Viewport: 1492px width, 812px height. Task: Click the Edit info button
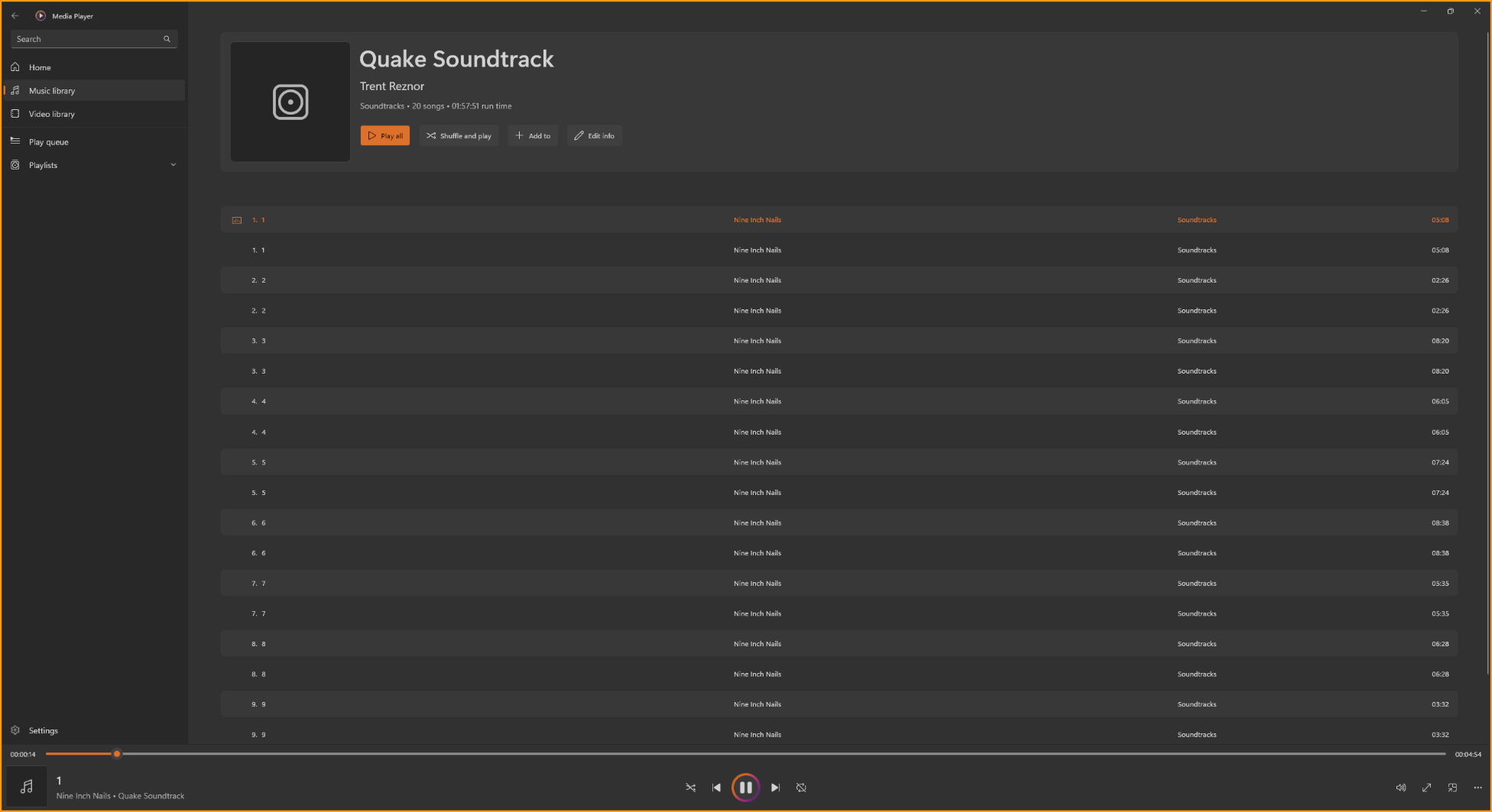pyautogui.click(x=595, y=135)
